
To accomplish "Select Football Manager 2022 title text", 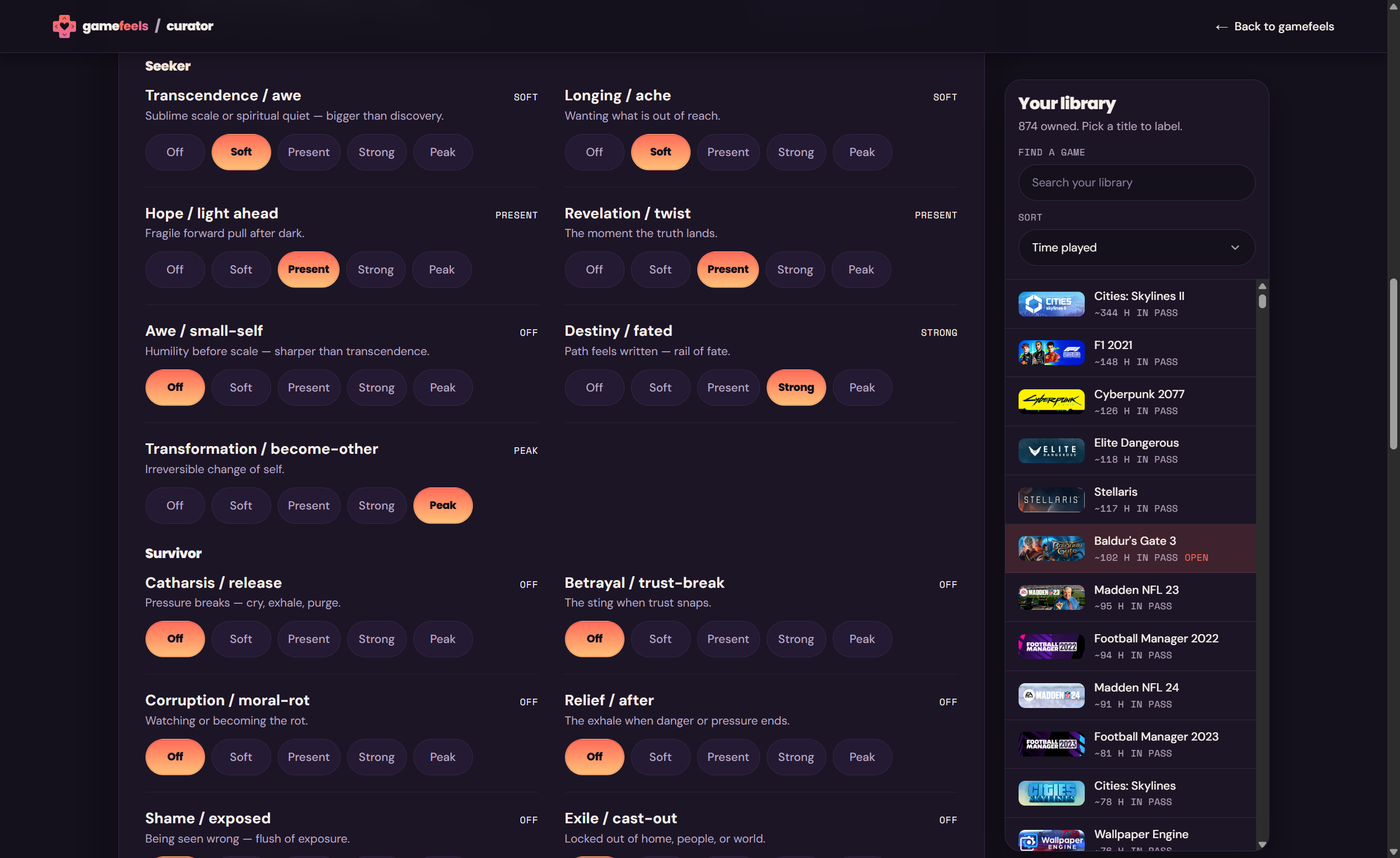I will point(1156,639).
